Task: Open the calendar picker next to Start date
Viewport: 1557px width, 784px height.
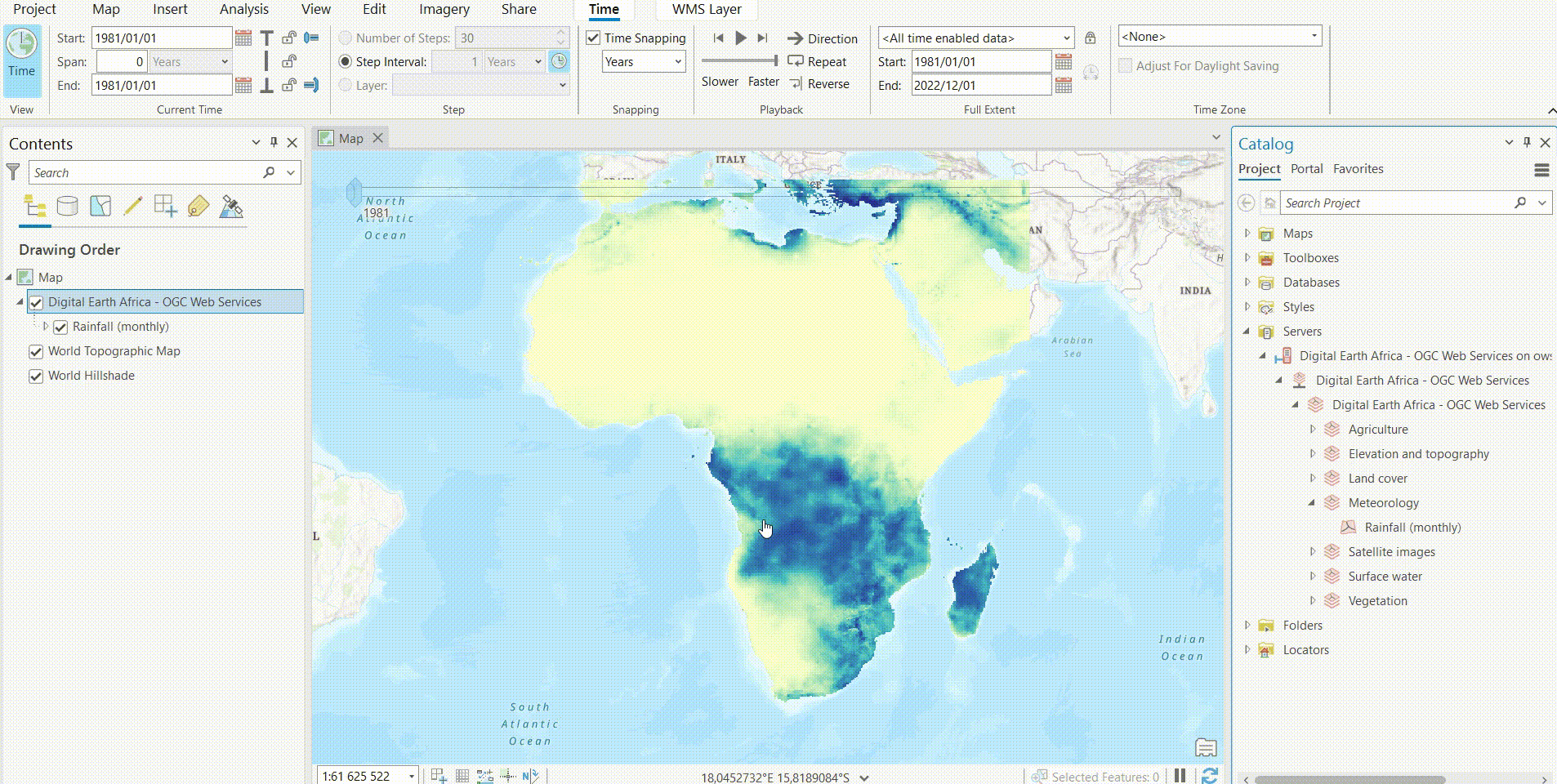Action: click(243, 38)
